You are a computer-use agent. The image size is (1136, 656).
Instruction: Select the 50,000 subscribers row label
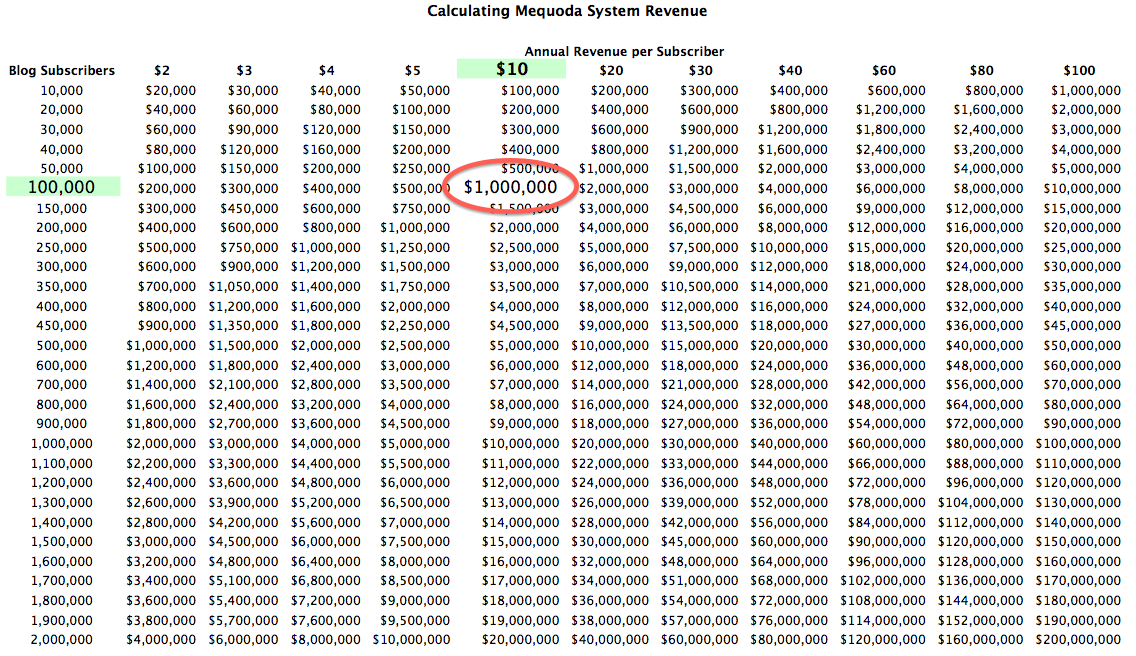[62, 169]
